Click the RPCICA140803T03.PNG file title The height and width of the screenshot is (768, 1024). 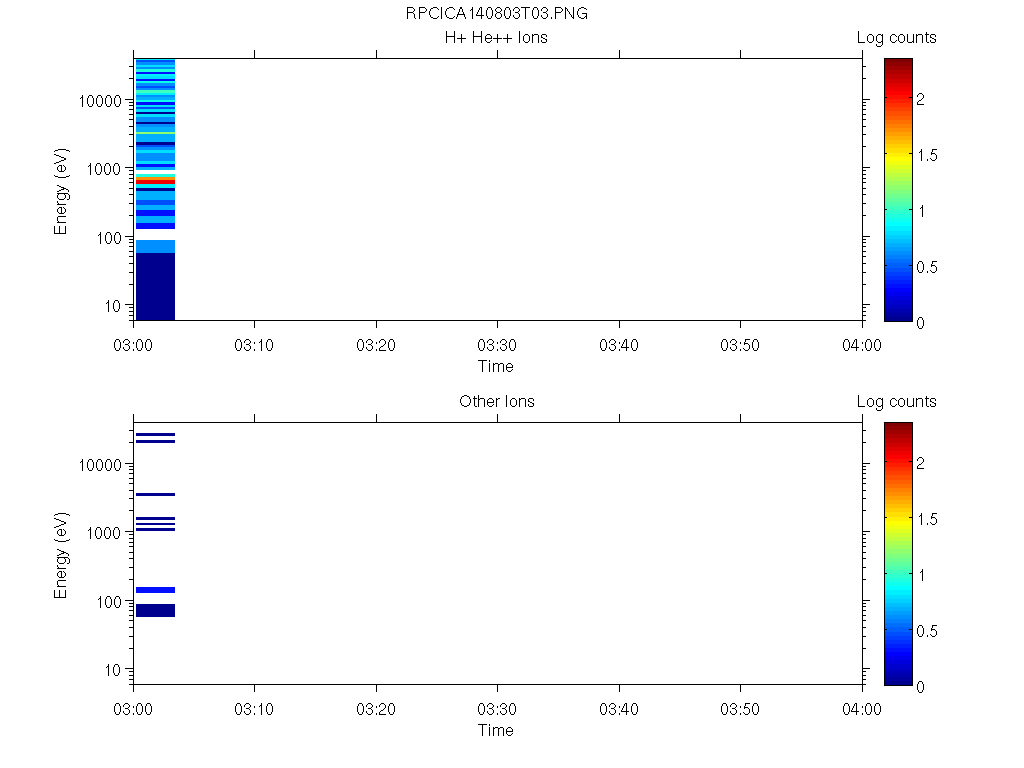[496, 13]
